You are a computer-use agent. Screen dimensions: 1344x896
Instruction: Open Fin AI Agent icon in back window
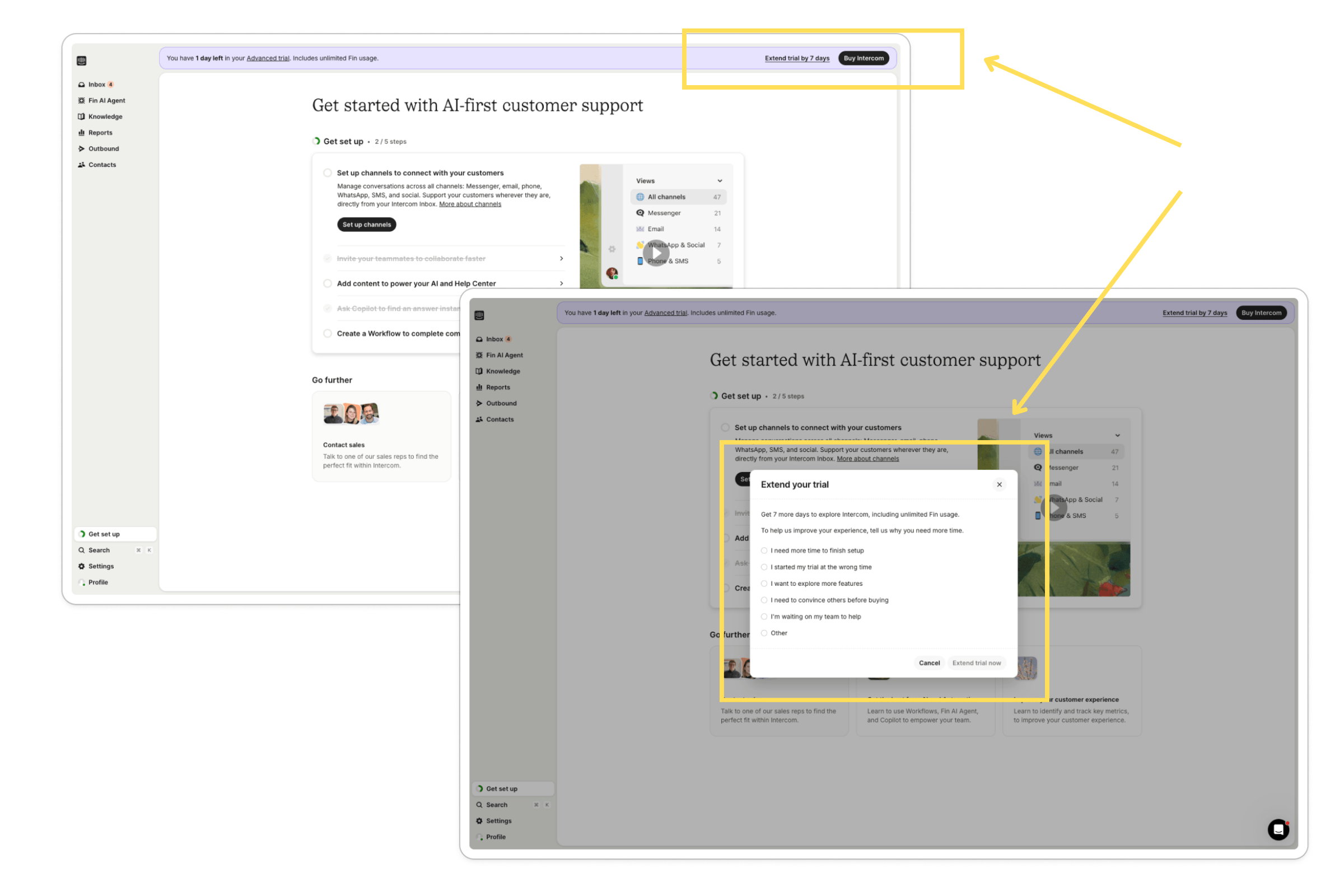tap(81, 101)
